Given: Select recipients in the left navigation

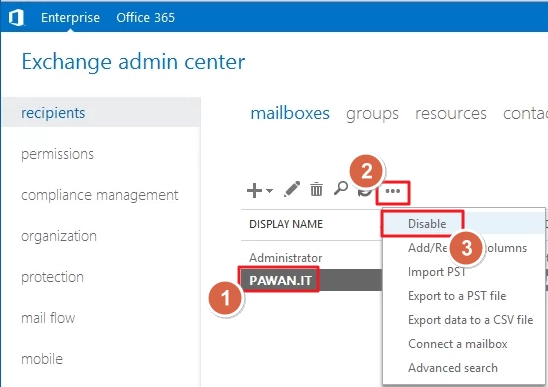Looking at the screenshot, I should tap(101, 113).
